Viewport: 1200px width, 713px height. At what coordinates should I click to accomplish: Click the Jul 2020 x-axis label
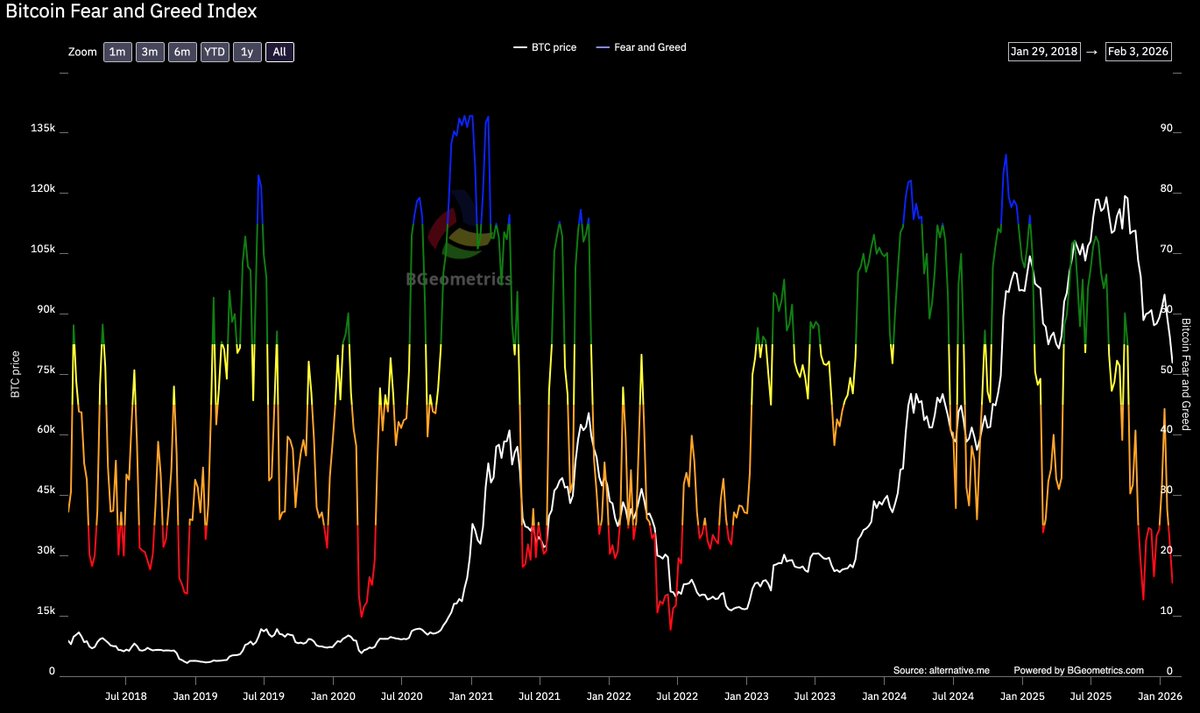(x=402, y=694)
